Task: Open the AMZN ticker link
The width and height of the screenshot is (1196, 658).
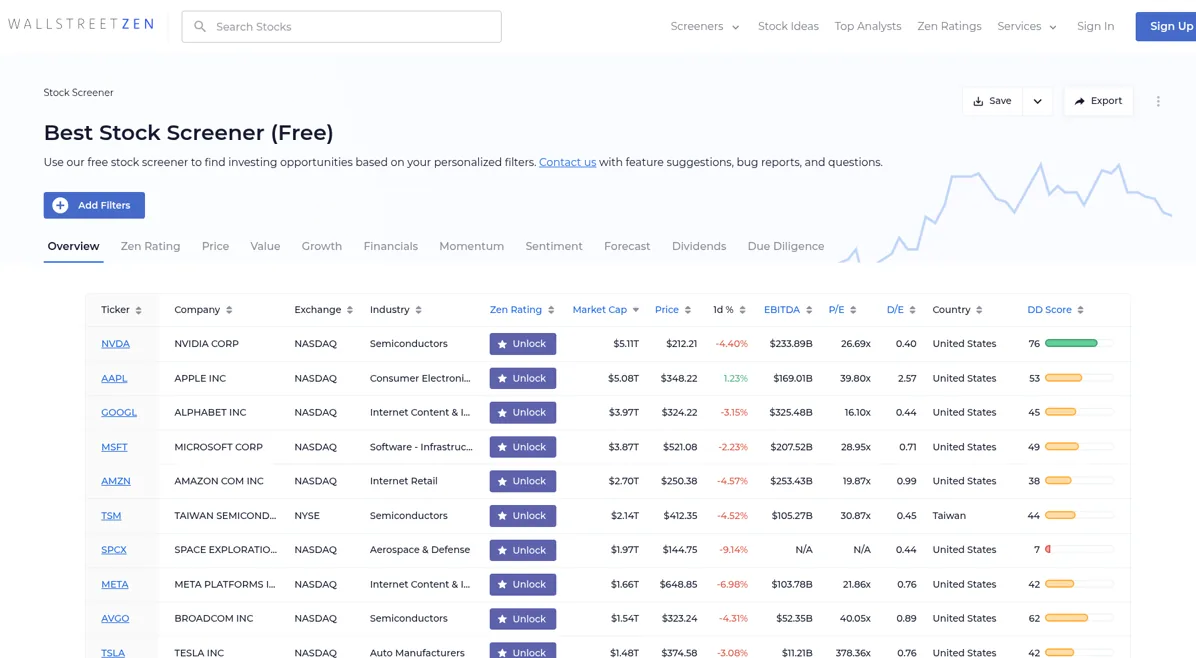Action: click(x=116, y=481)
